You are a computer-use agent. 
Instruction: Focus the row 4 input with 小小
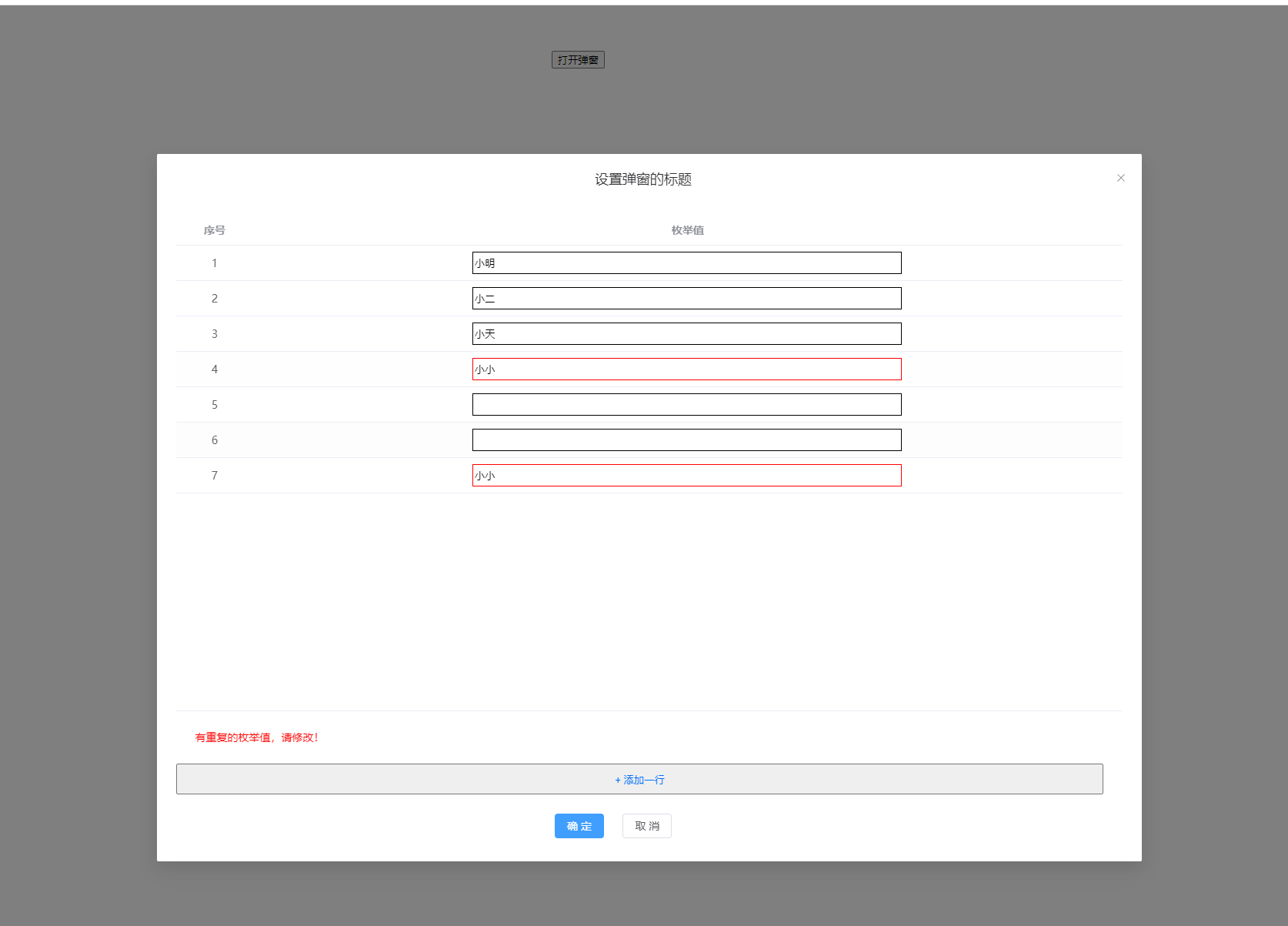coord(687,369)
